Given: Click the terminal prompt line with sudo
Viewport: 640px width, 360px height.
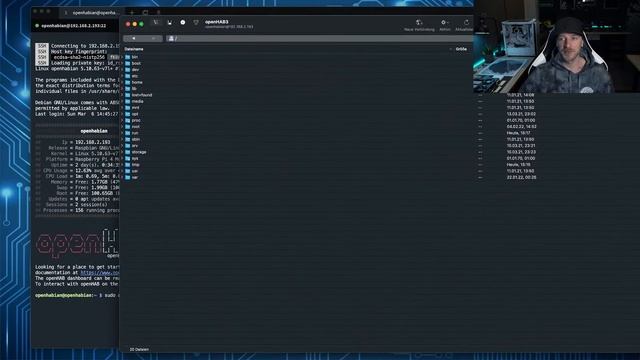Looking at the screenshot, I should pos(77,295).
